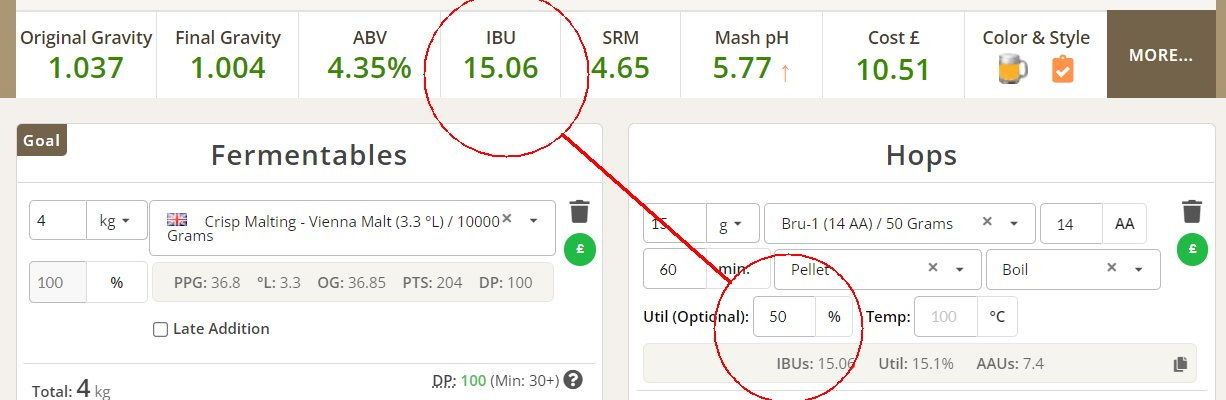1226x400 pixels.
Task: Click the Goal tab on Fermentables
Action: point(42,141)
